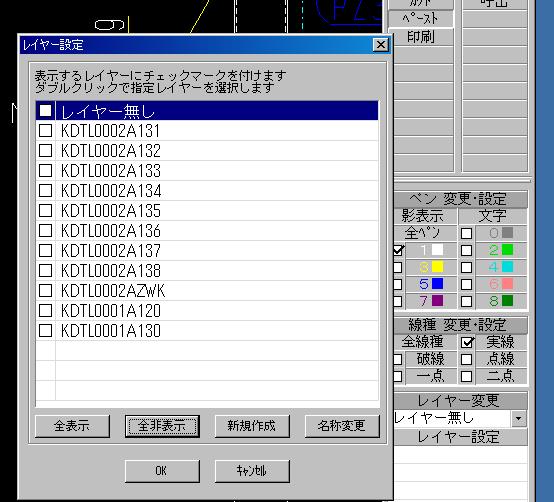
Task: Pick pen 1 white color swatch
Action: tap(437, 250)
